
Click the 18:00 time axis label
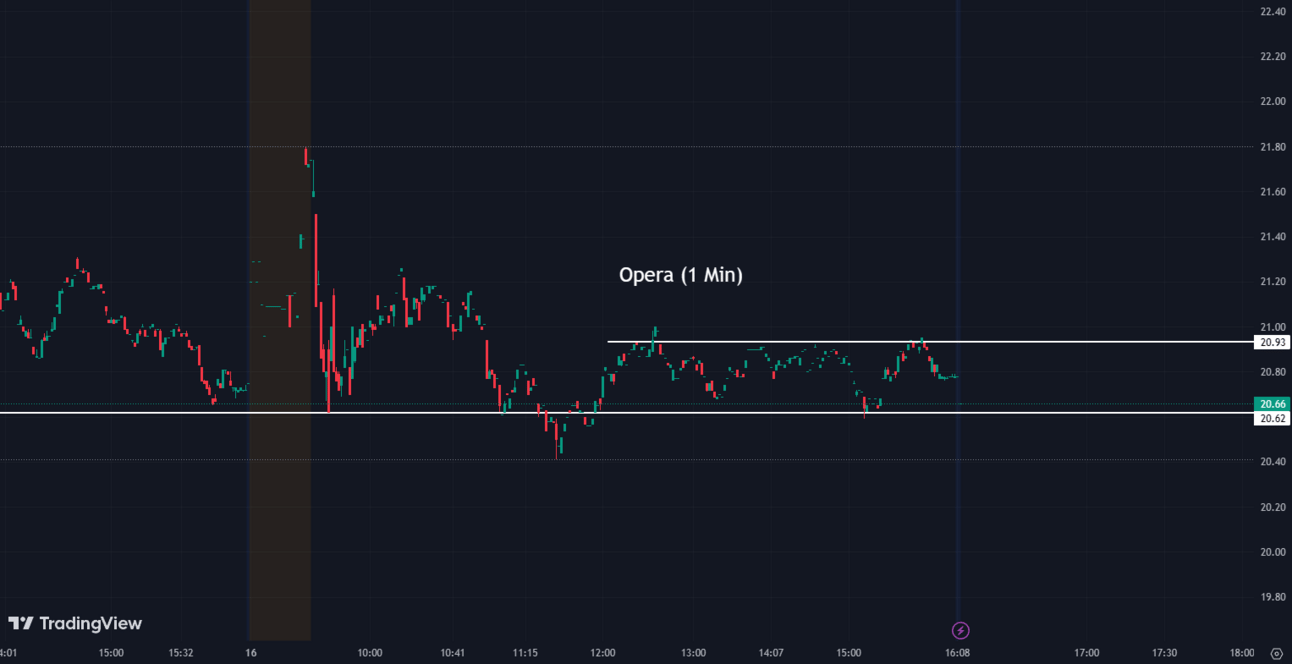[x=1242, y=653]
